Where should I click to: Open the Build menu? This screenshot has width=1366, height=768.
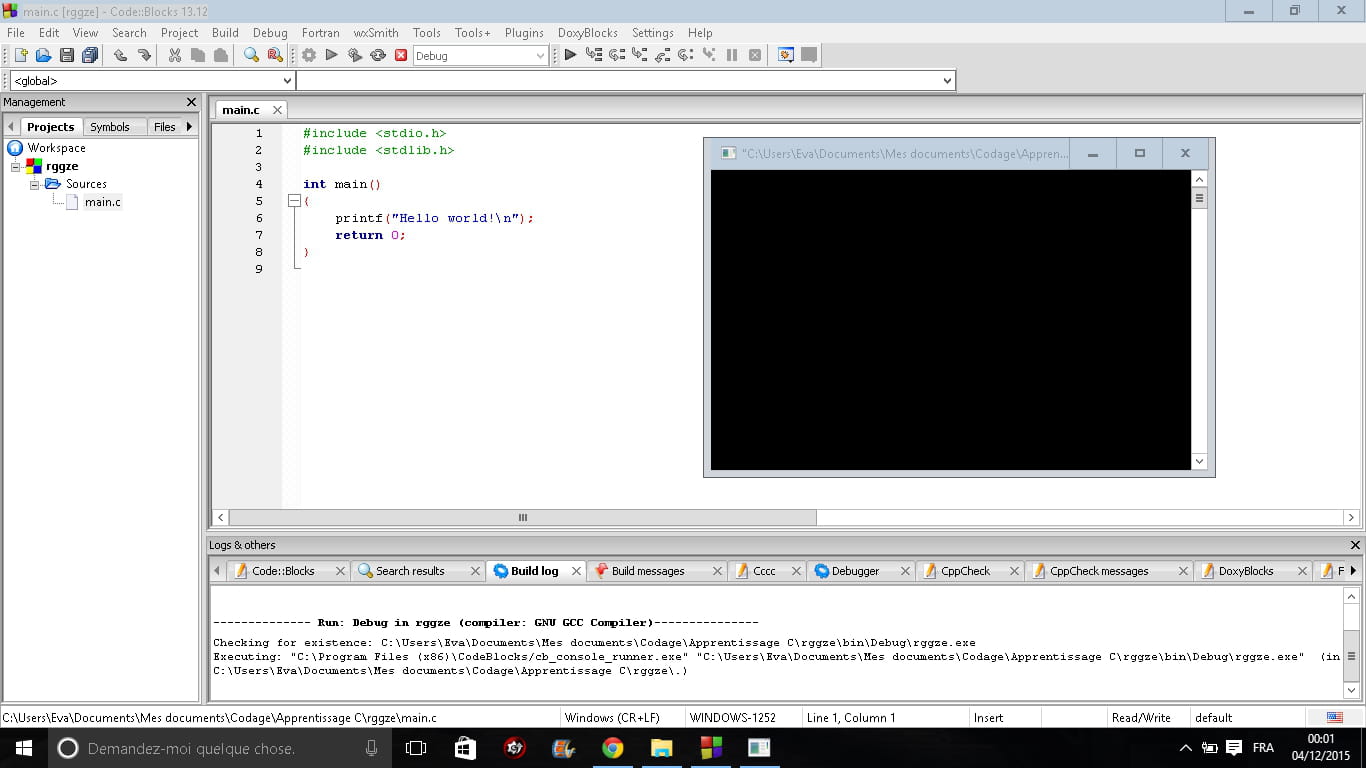click(x=225, y=33)
